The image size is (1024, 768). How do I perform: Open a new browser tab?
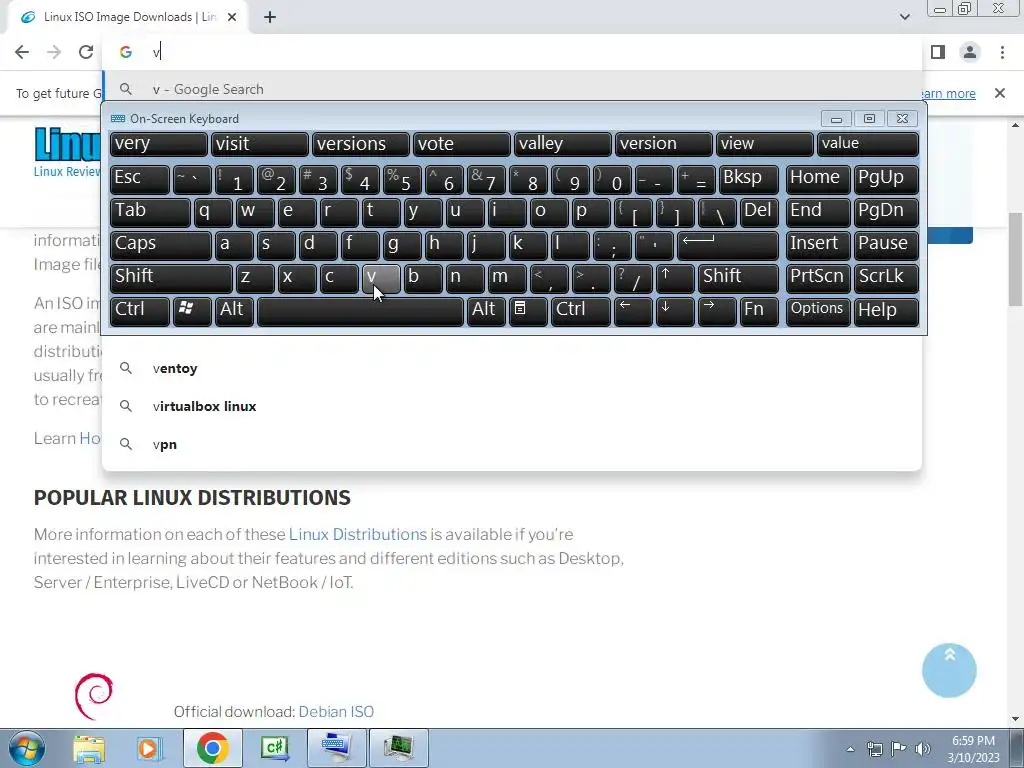tap(270, 18)
